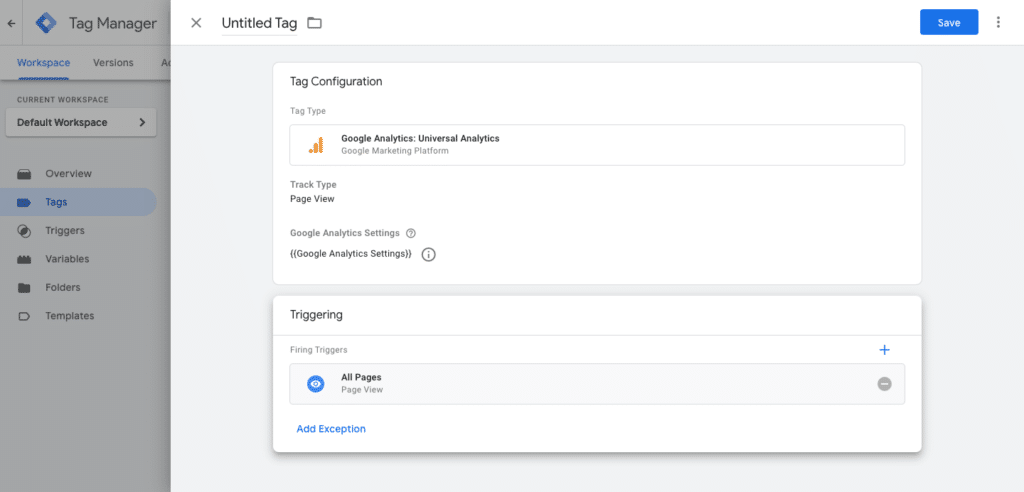Click the blue eye icon for All Pages
This screenshot has height=492, width=1024.
(x=316, y=384)
